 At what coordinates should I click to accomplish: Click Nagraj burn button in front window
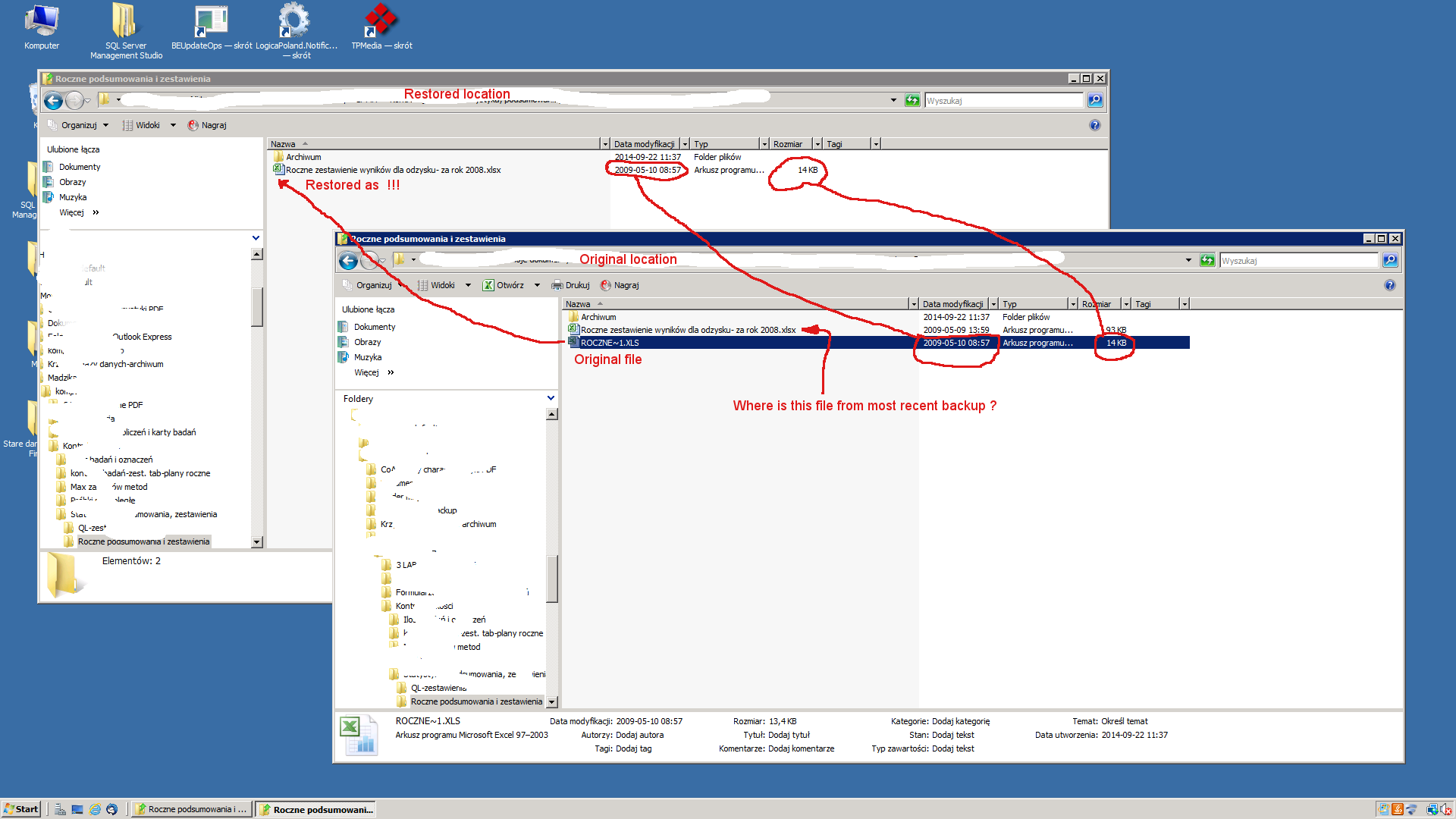620,285
